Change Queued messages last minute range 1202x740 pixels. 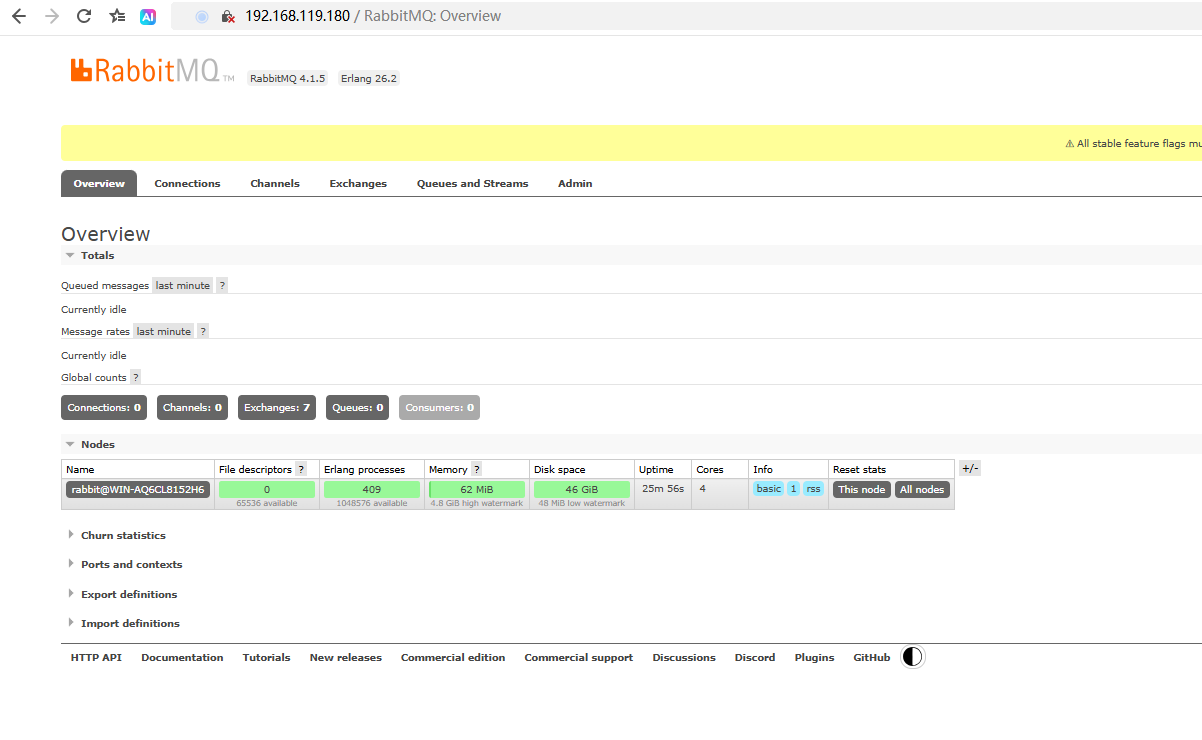(x=183, y=286)
